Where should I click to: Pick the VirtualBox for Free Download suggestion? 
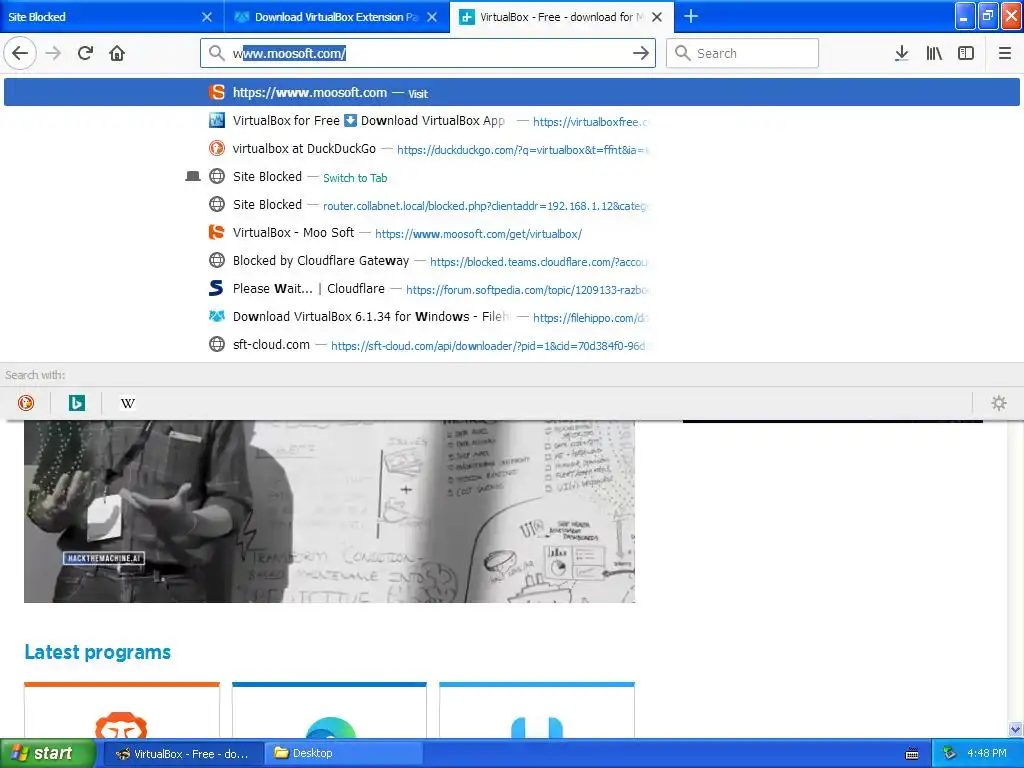[x=512, y=121]
